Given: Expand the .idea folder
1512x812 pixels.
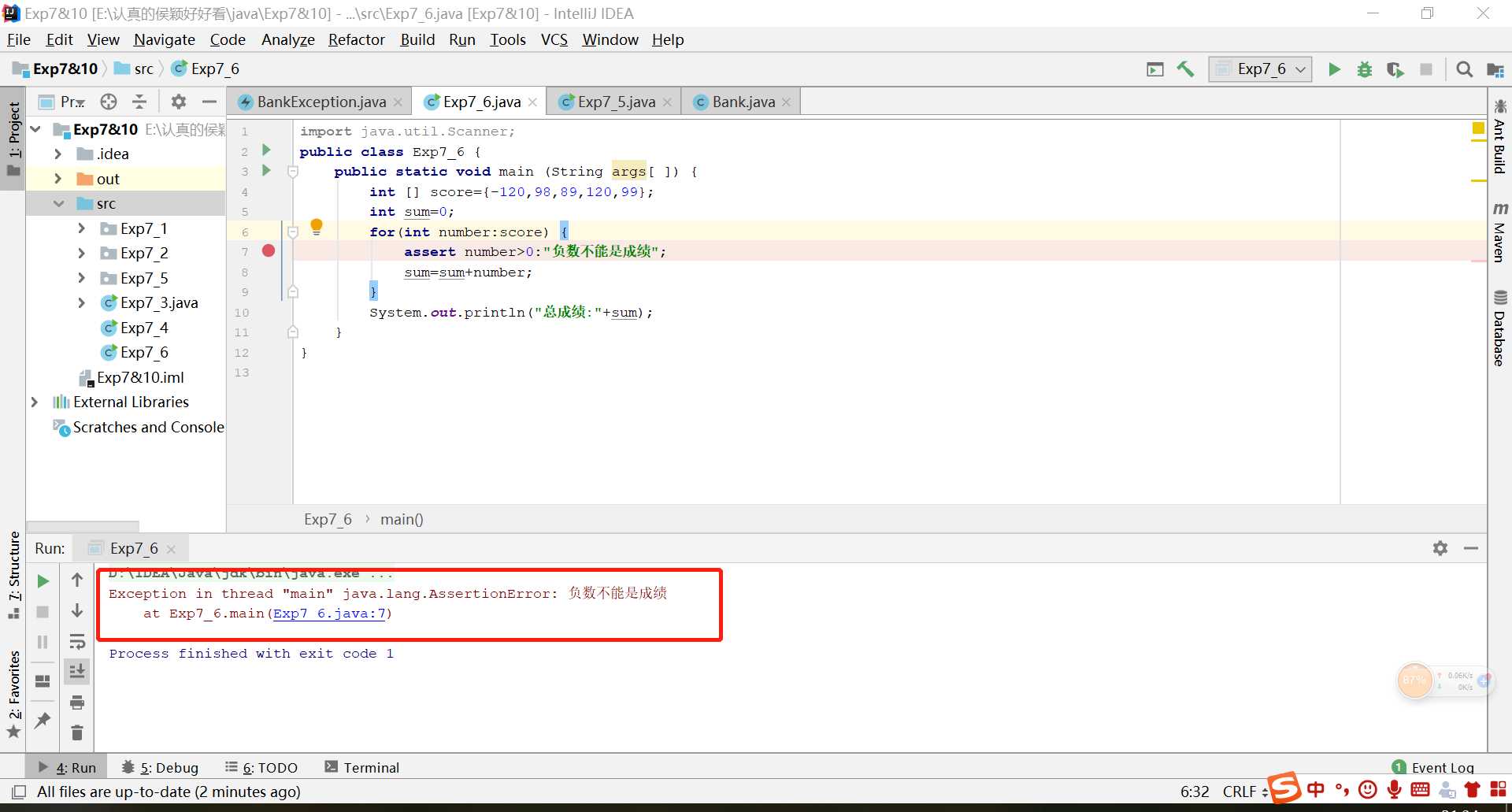Looking at the screenshot, I should (x=57, y=154).
